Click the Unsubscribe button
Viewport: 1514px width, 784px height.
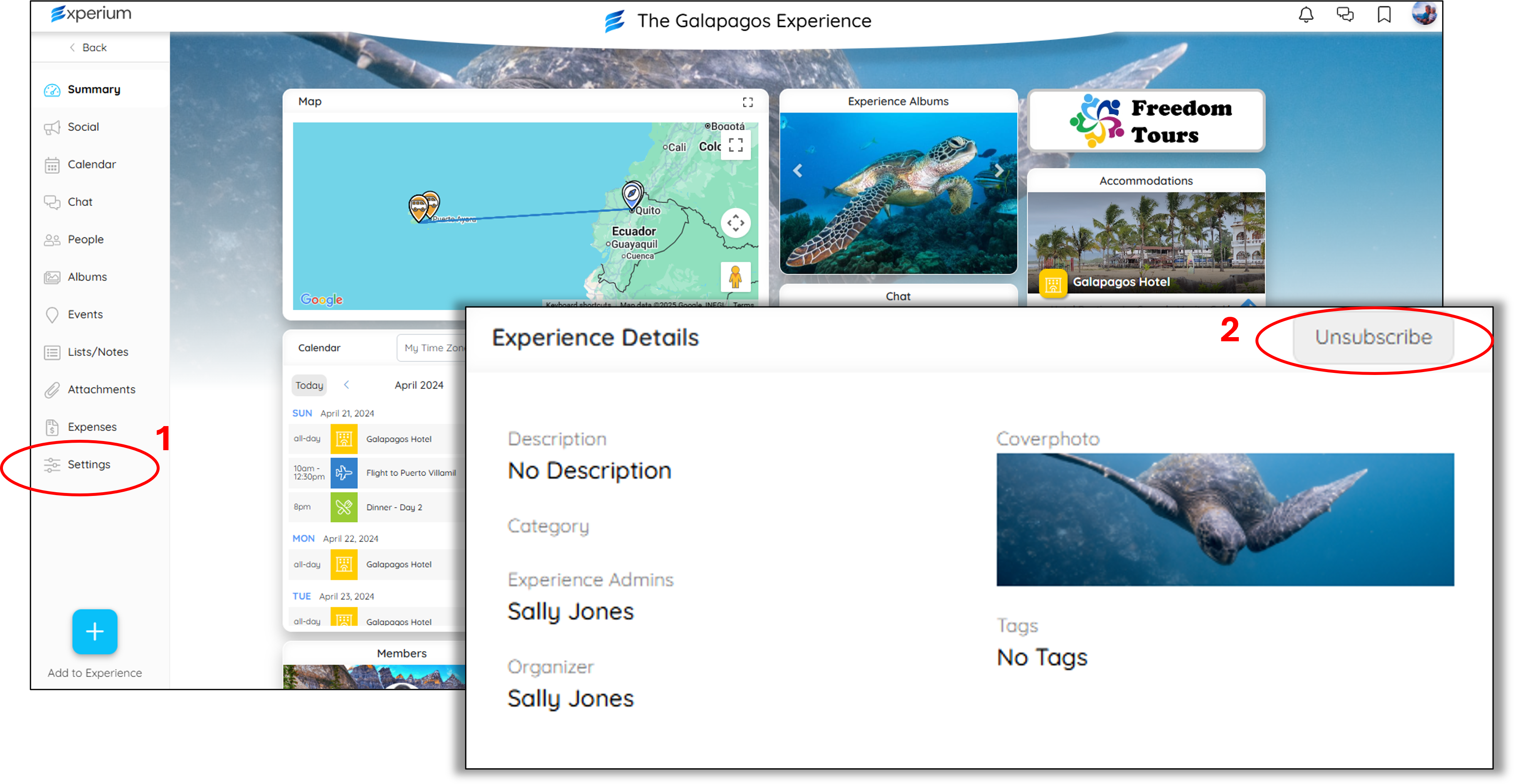coord(1373,338)
